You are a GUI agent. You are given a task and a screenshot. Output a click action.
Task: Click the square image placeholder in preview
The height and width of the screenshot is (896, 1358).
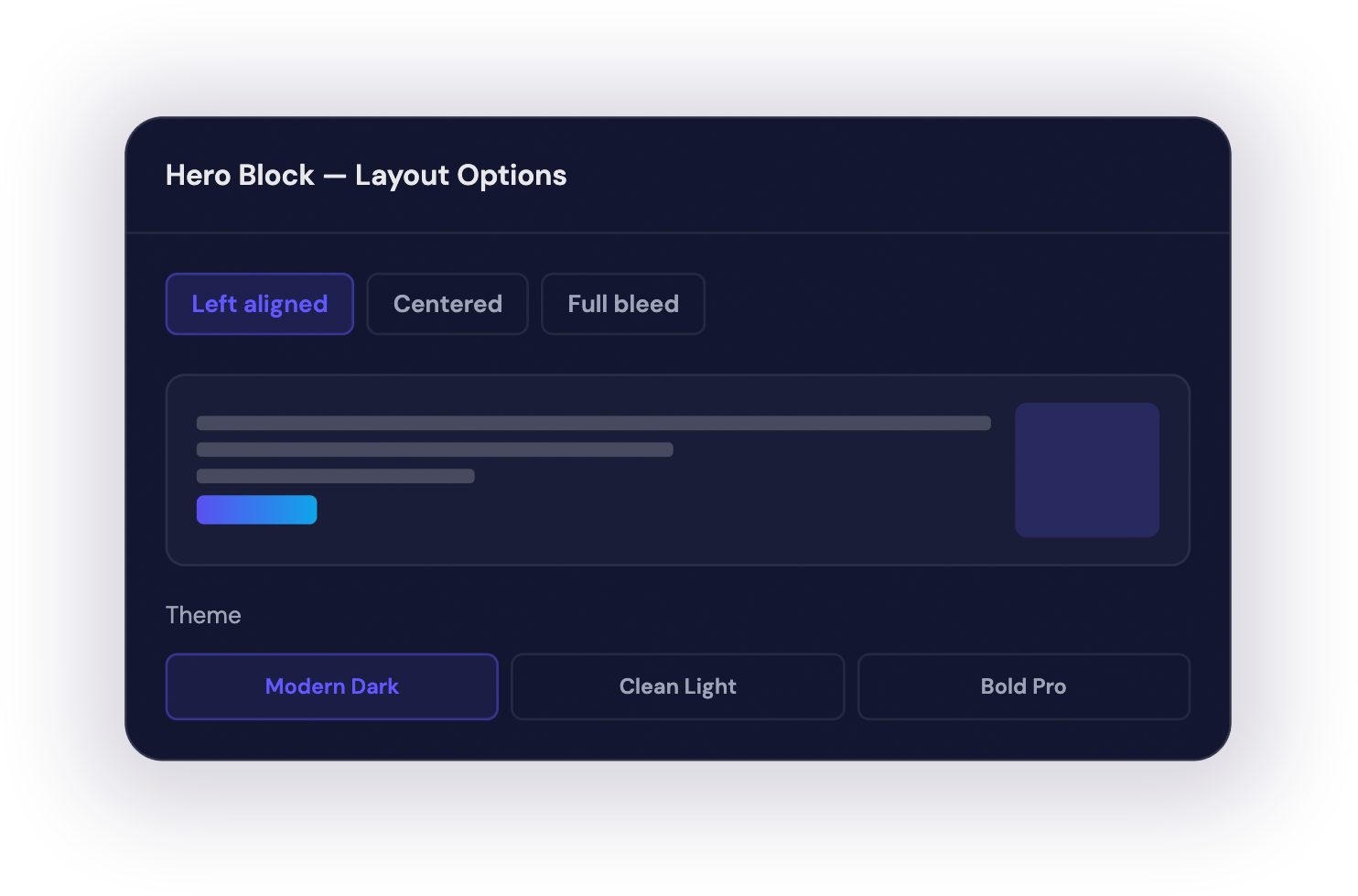(x=1087, y=470)
